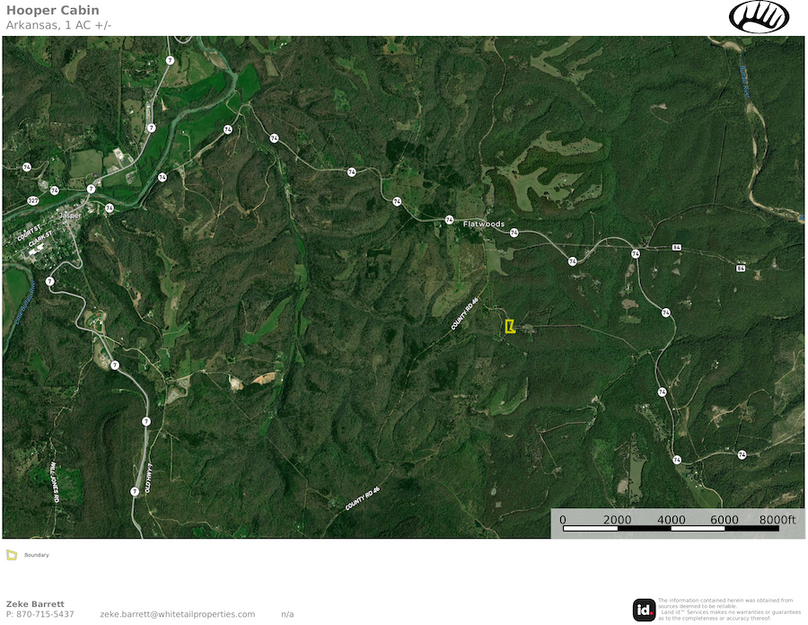Viewport: 808px width, 625px height.
Task: Click the route 327 marker near Jasper
Action: 33,201
